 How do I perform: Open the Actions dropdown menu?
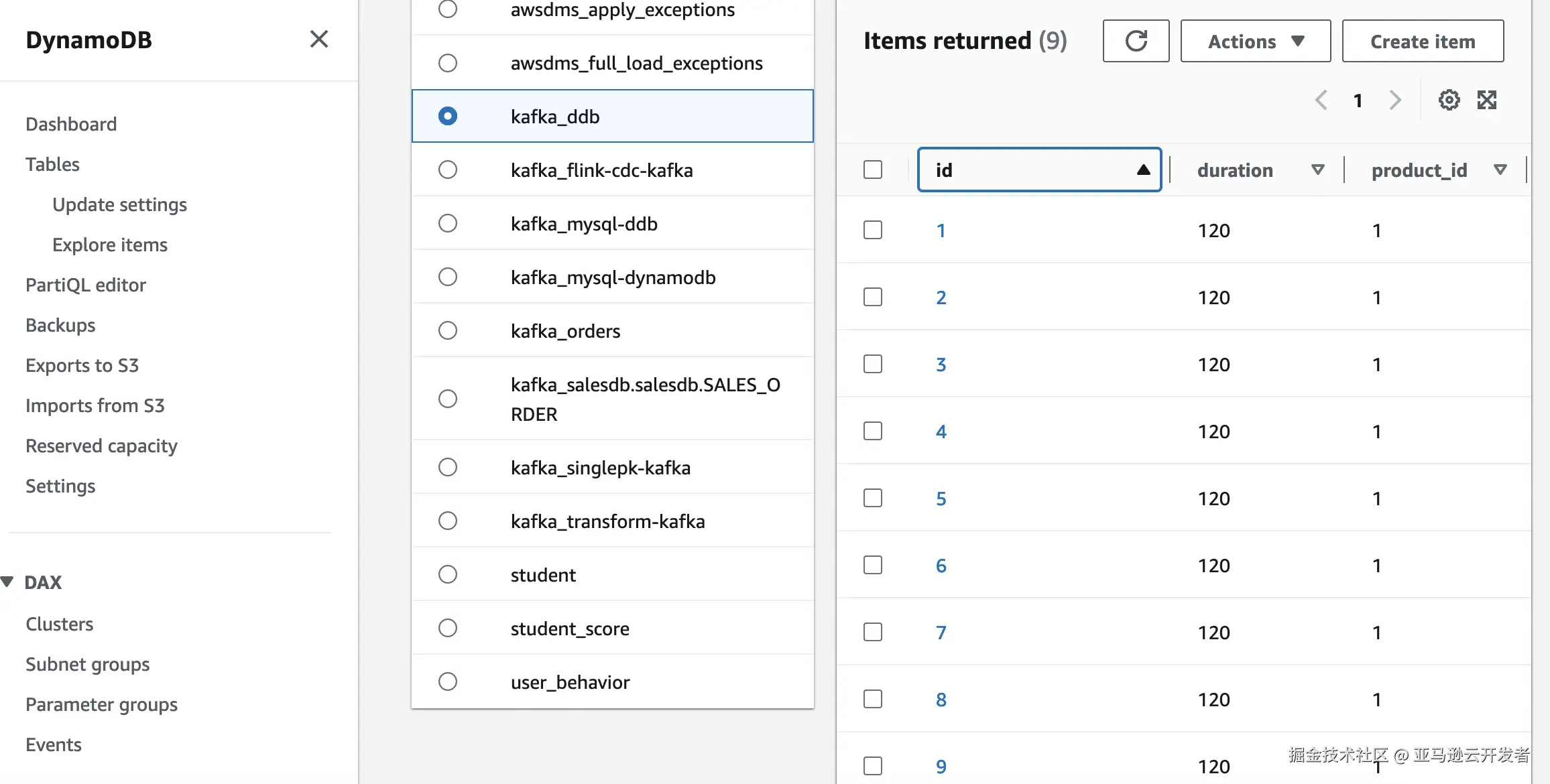[x=1255, y=42]
